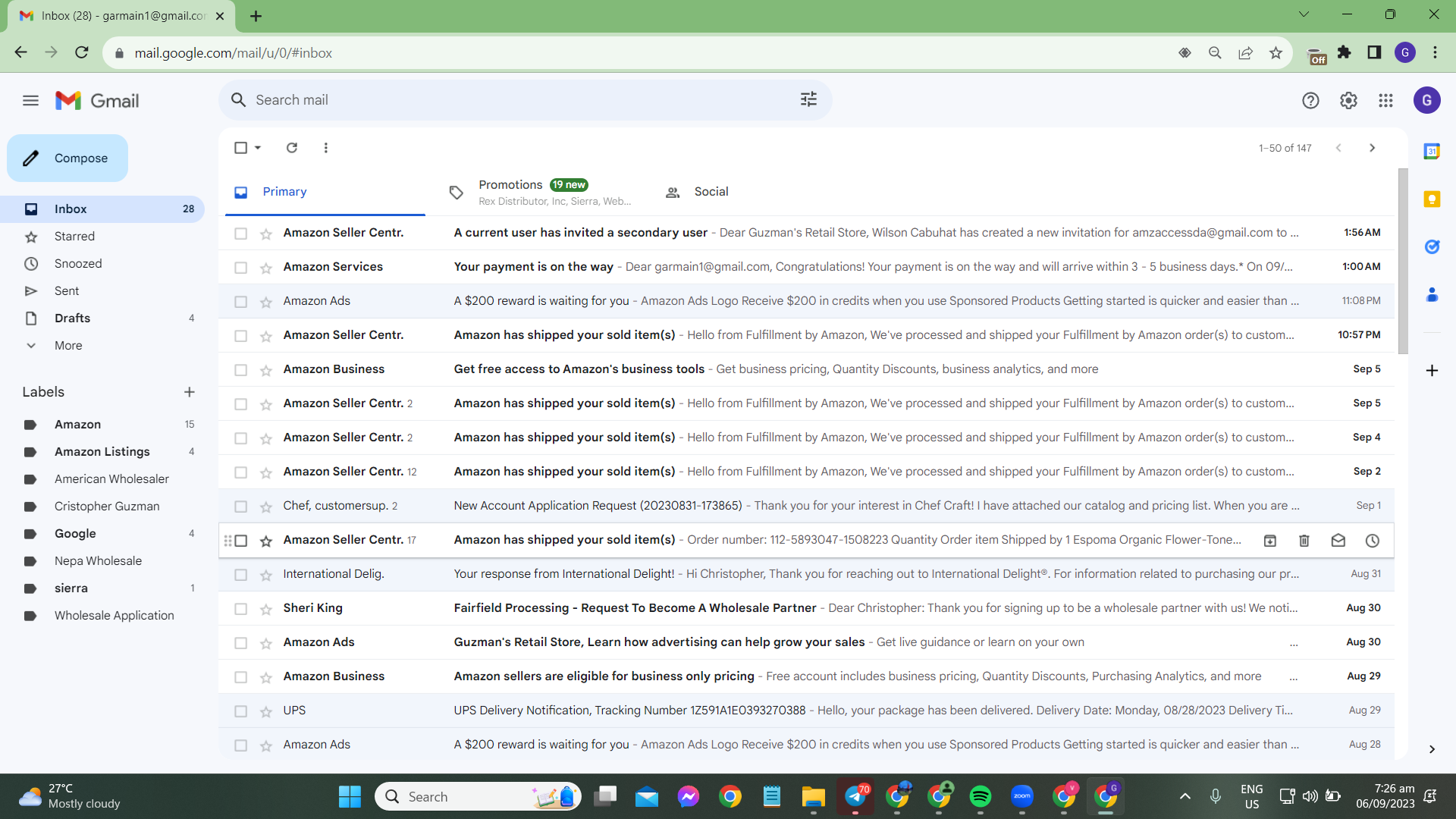Screen dimensions: 1456x819
Task: Open the Amazon Listings label
Action: 102,452
